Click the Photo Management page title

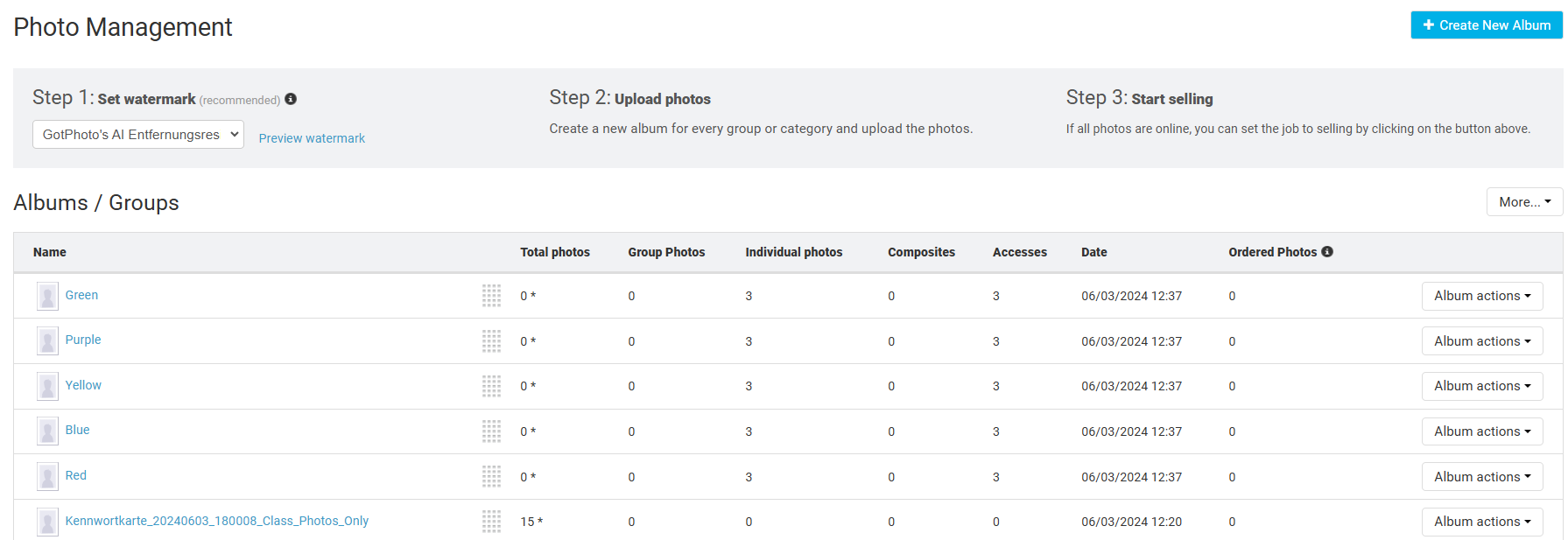pos(123,27)
